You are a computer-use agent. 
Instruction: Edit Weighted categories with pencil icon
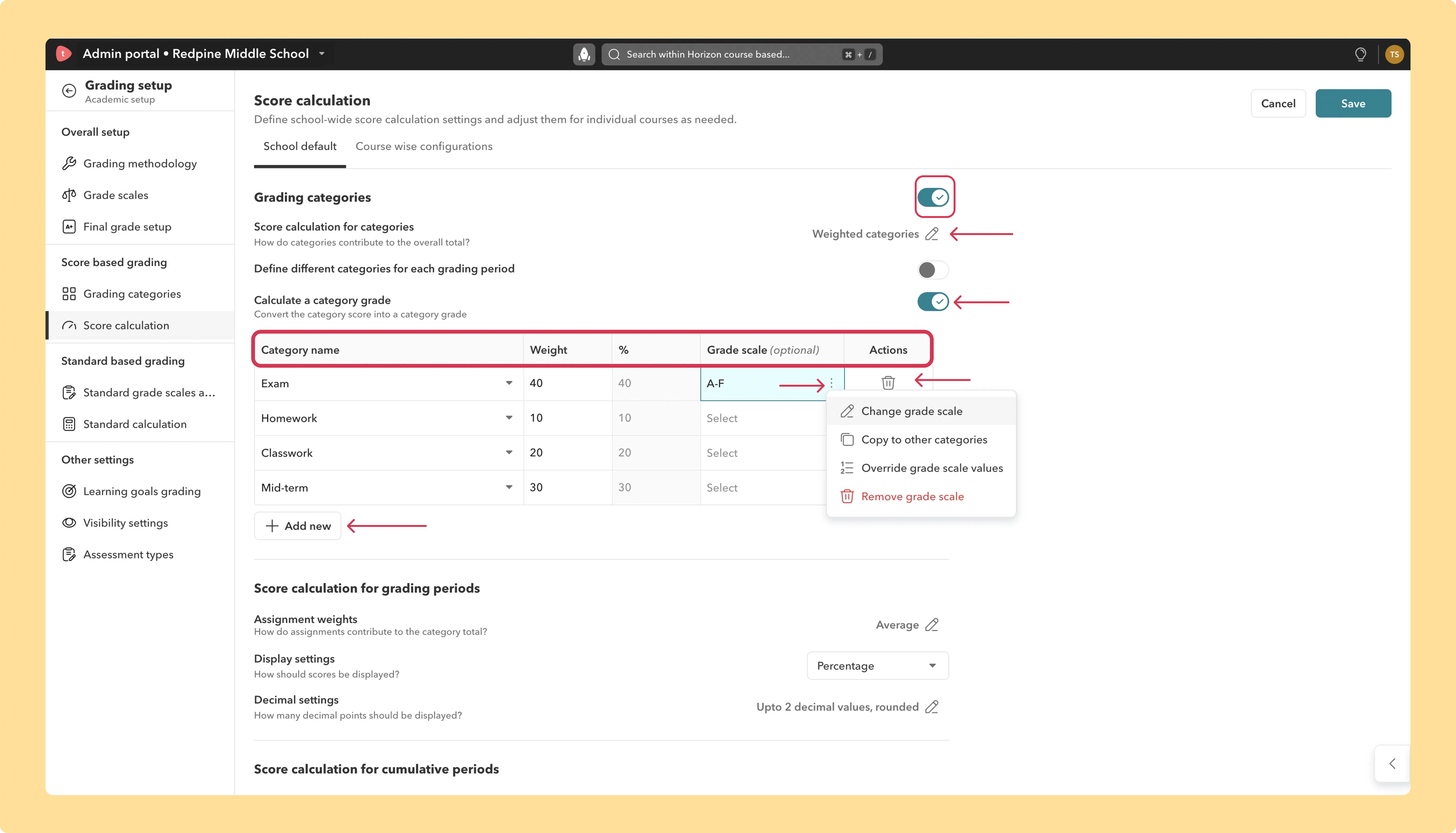click(x=932, y=234)
